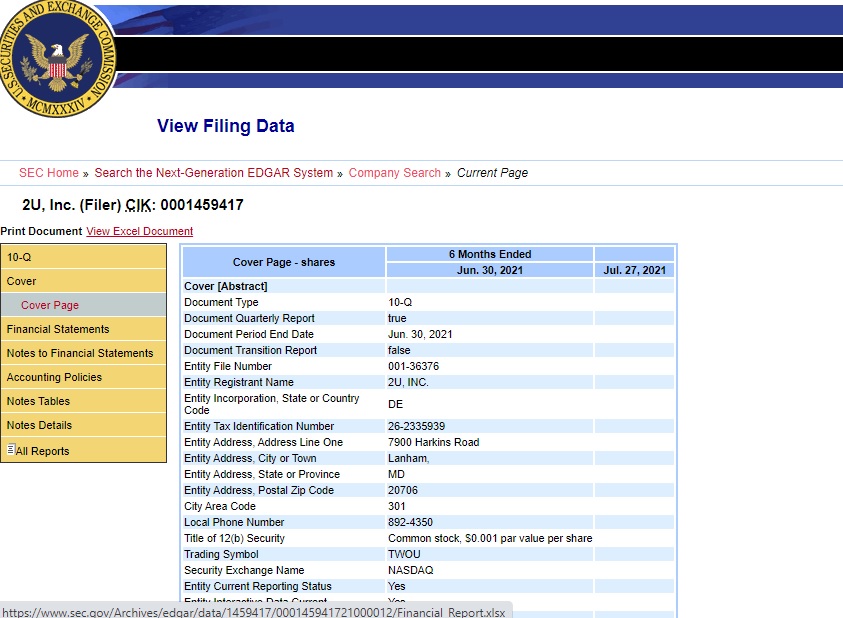Select the 10-Q menu item
This screenshot has height=618, width=843.
pos(83,257)
